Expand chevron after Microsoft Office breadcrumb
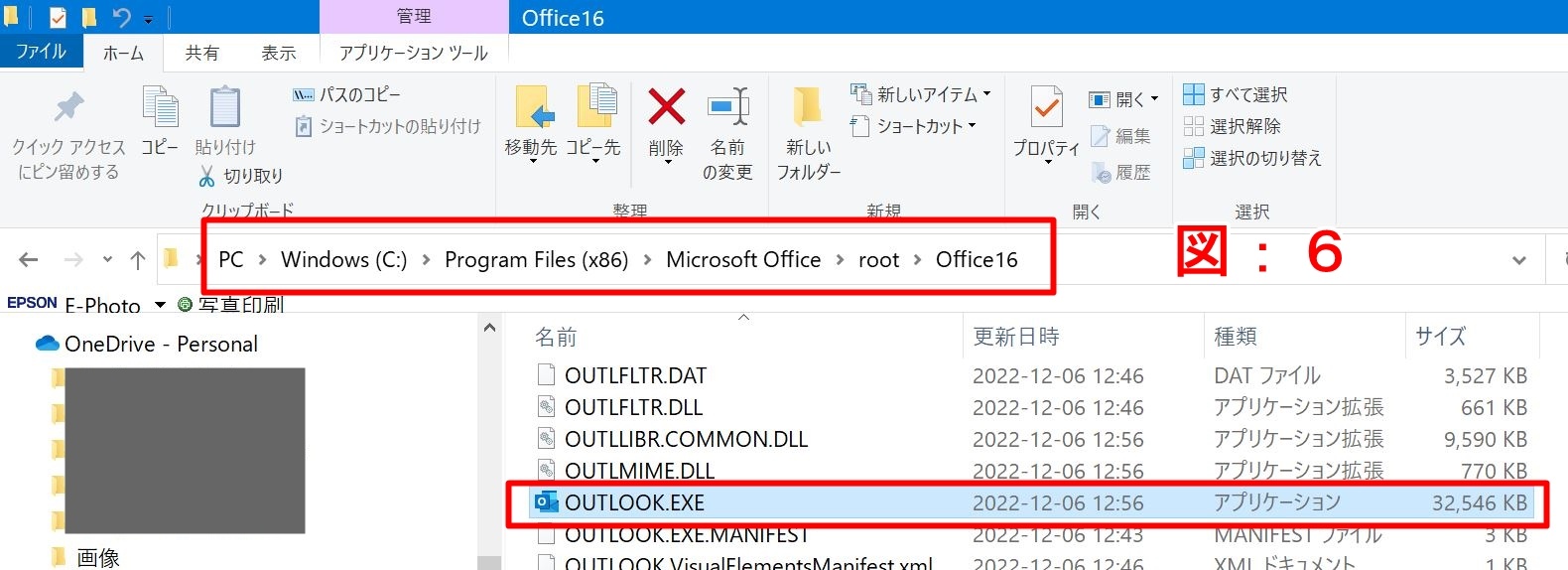Image resolution: width=1568 pixels, height=570 pixels. [x=840, y=260]
